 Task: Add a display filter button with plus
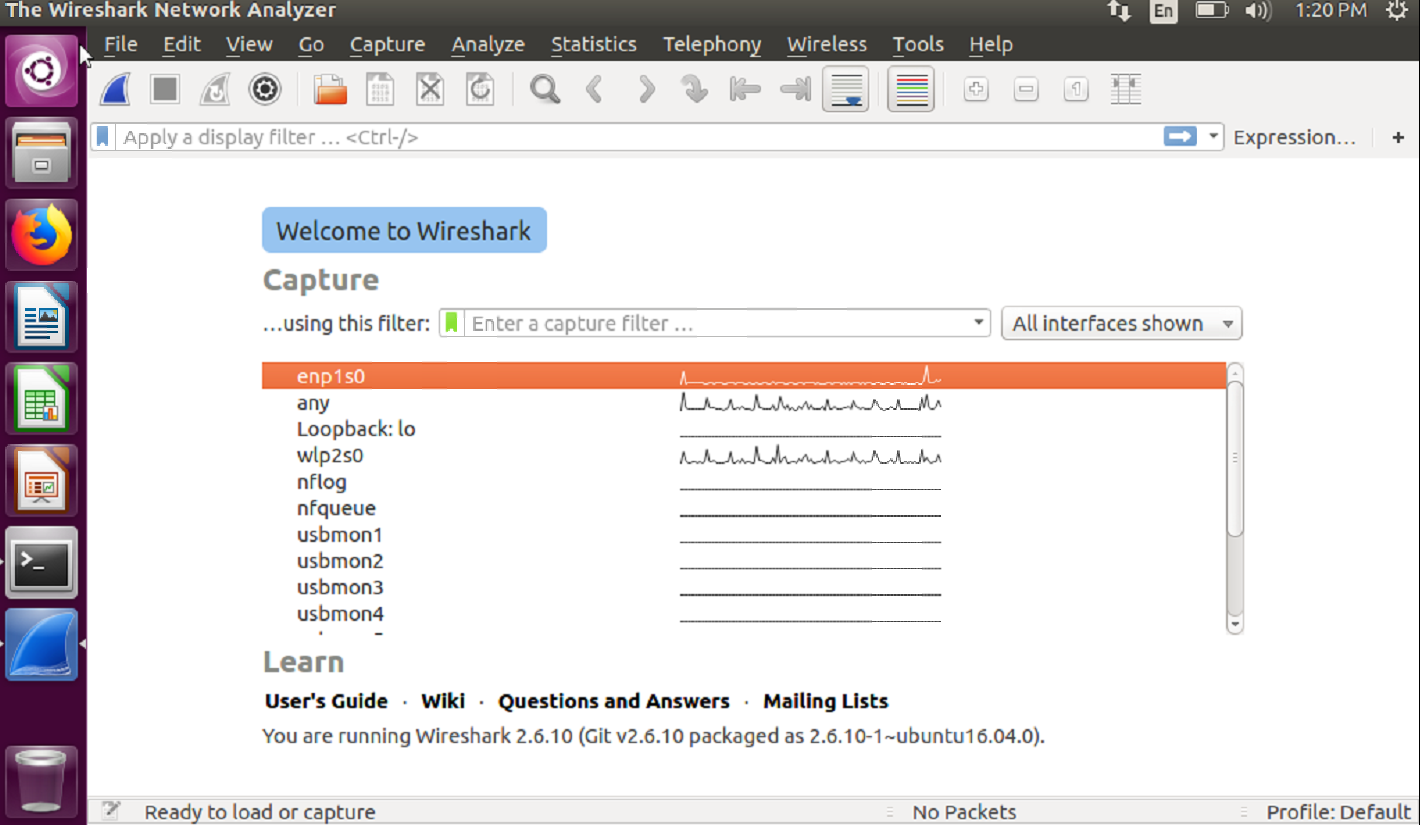(x=1398, y=137)
